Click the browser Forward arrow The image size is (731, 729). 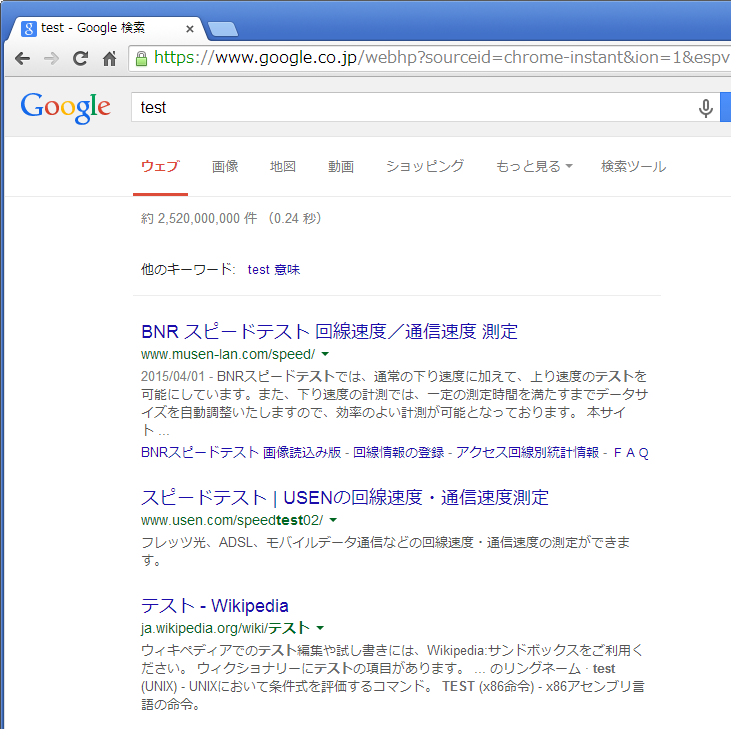click(x=51, y=59)
